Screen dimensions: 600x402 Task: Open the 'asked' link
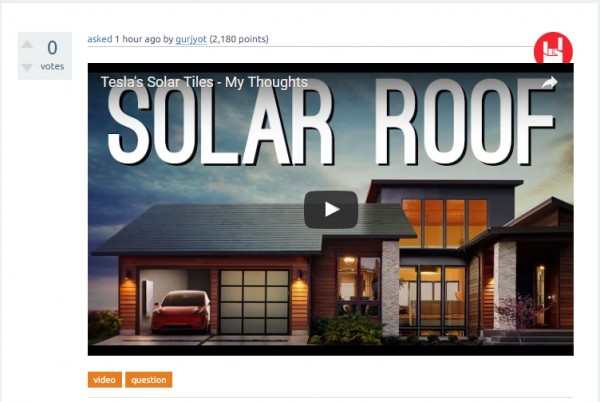point(99,39)
